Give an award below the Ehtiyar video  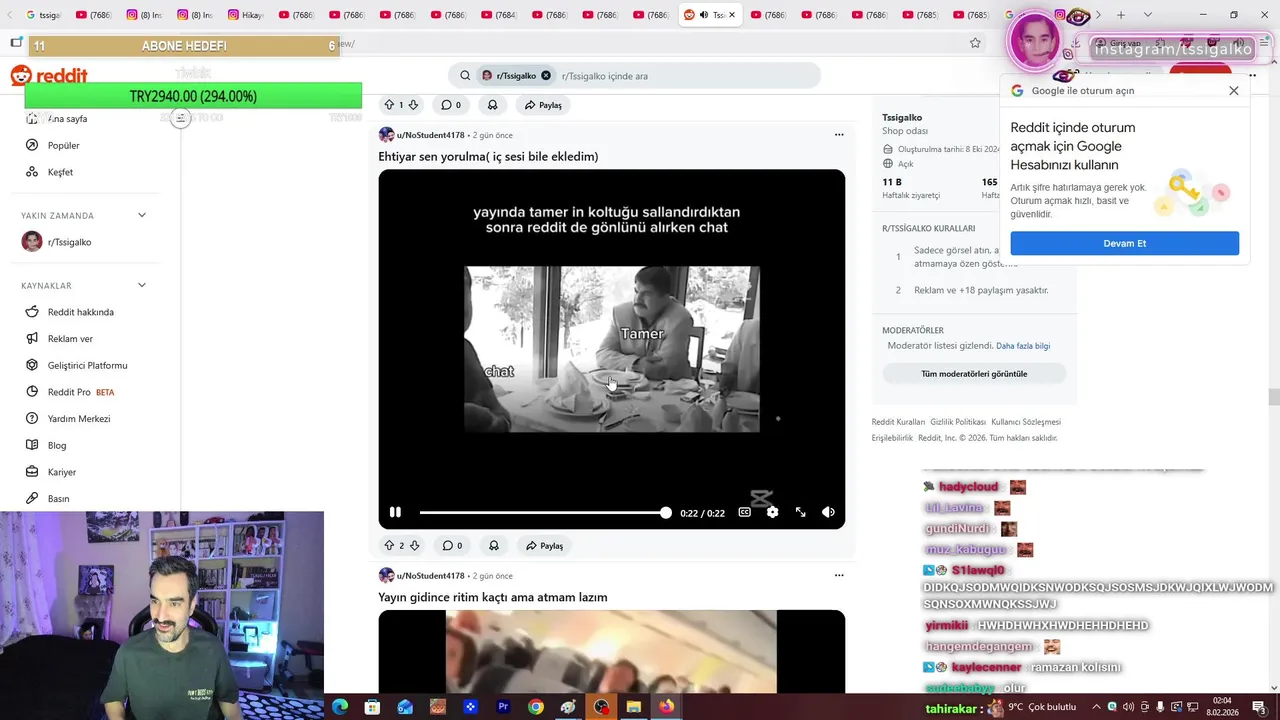[x=493, y=546]
